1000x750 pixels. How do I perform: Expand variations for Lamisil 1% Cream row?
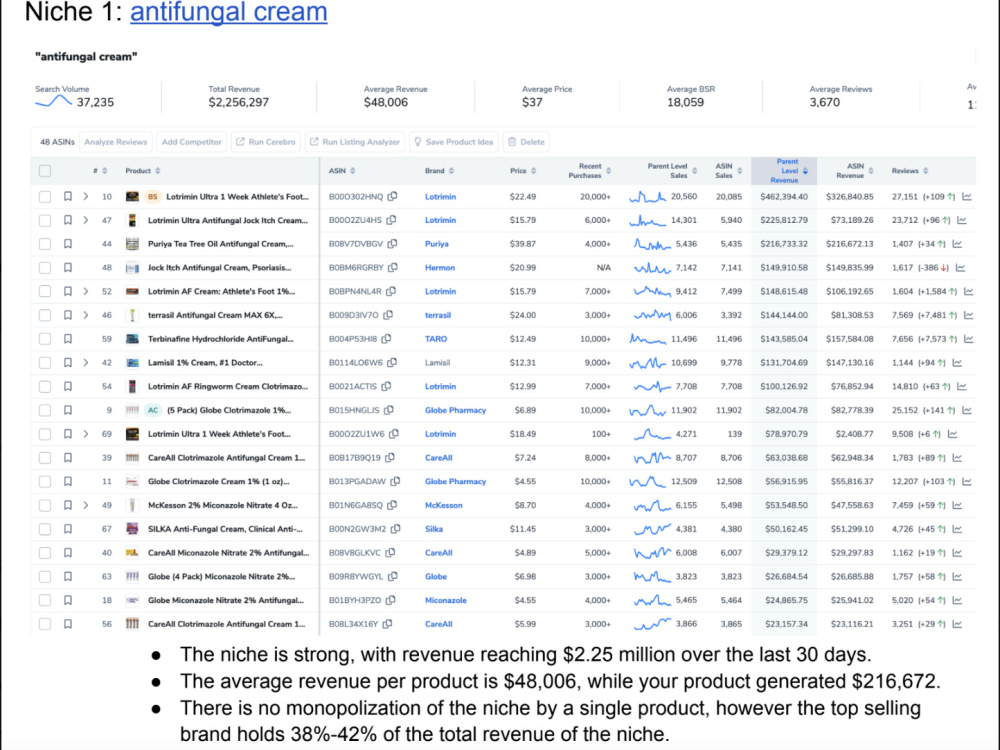pyautogui.click(x=85, y=362)
